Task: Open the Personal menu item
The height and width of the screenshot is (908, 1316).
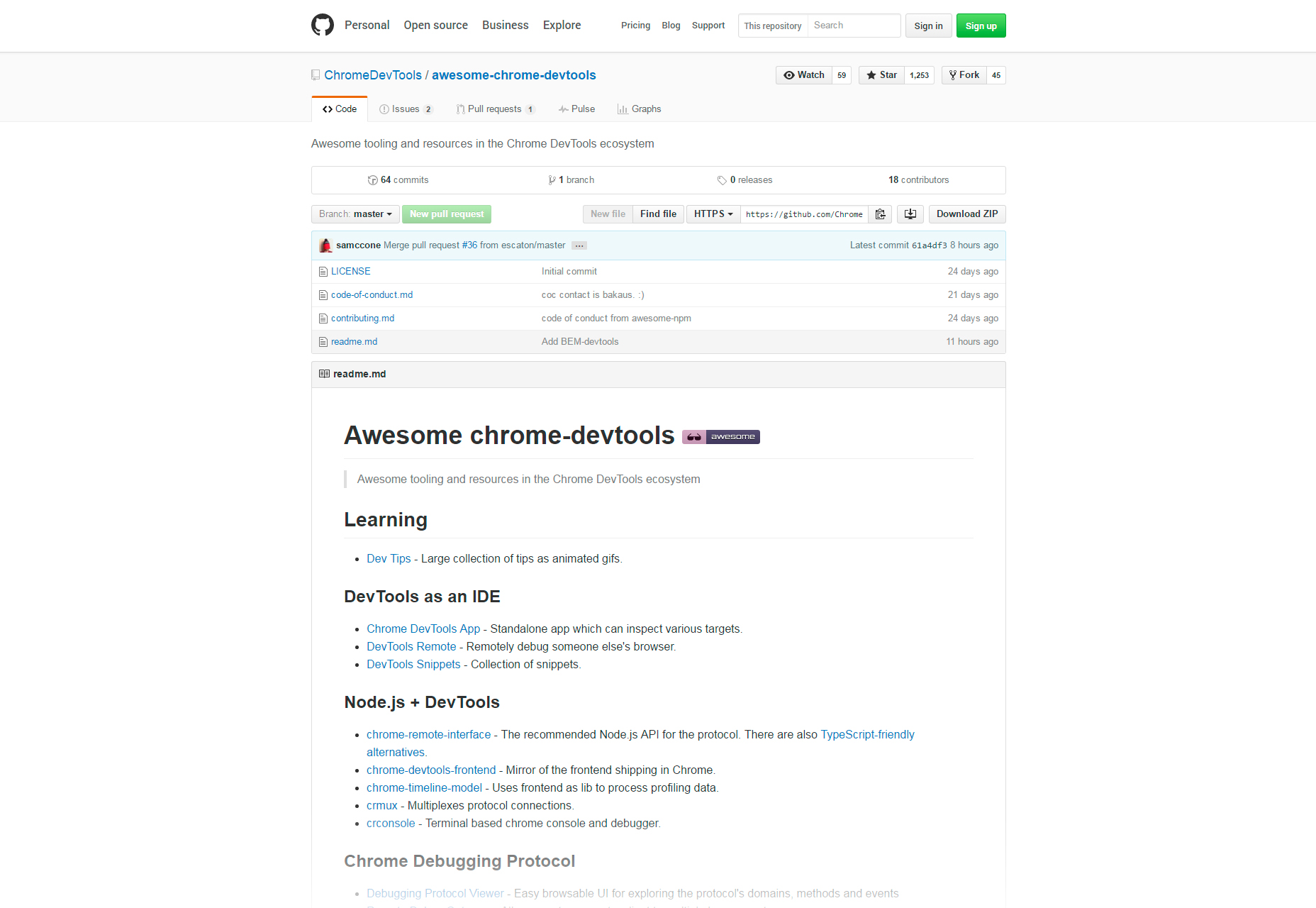Action: (x=367, y=26)
